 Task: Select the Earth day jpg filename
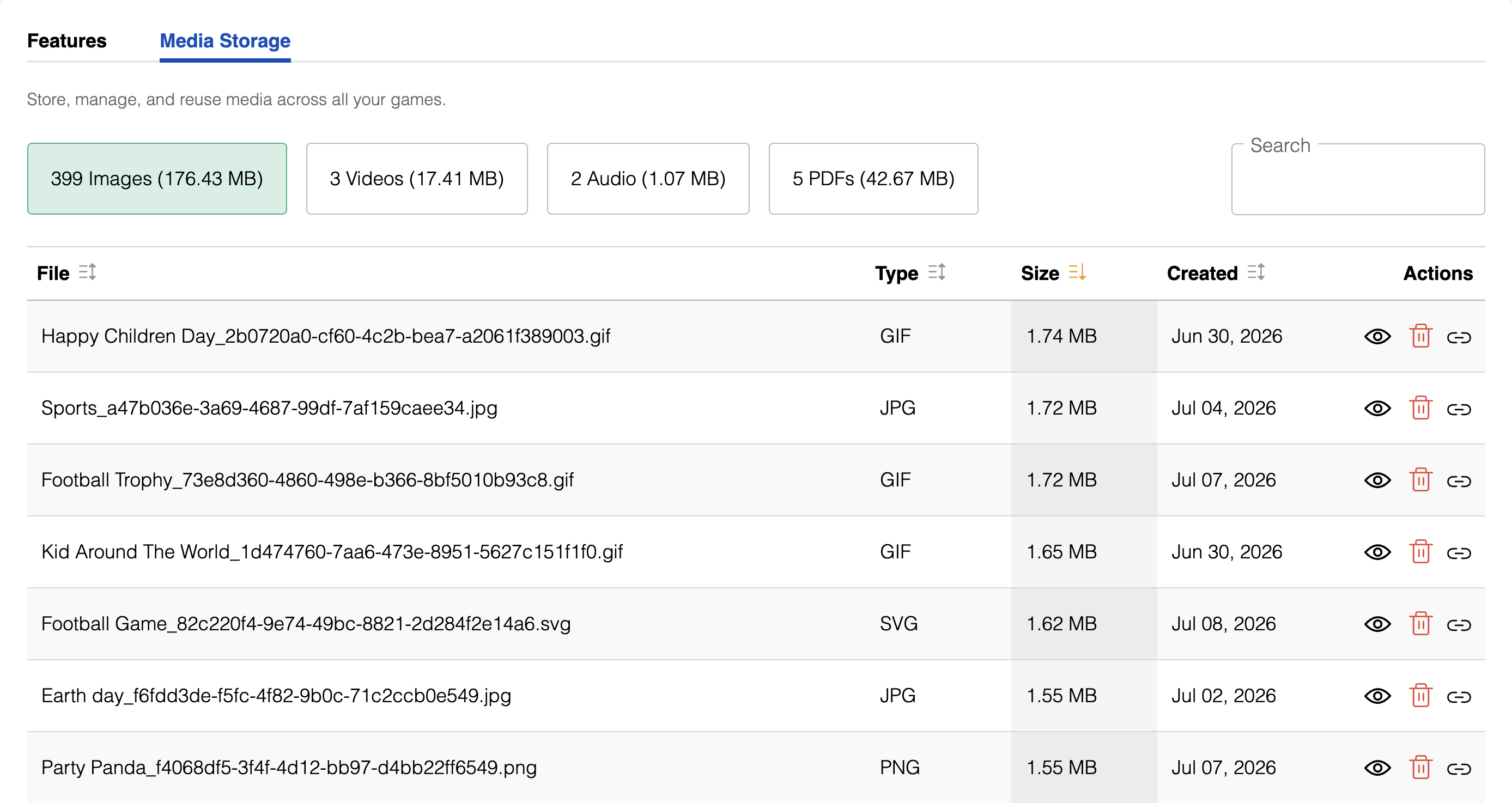tap(276, 696)
